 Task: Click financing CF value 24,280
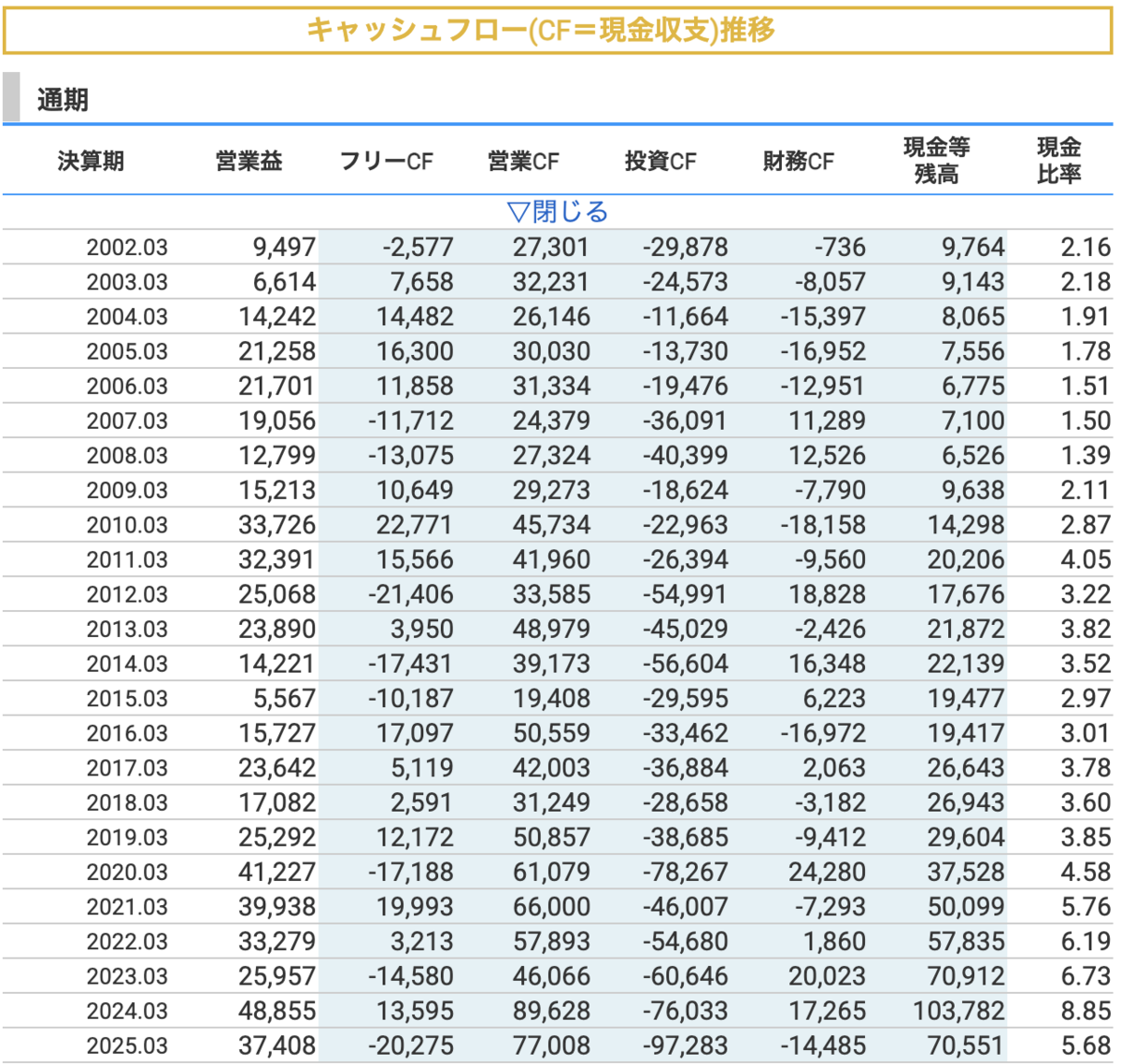tap(827, 872)
